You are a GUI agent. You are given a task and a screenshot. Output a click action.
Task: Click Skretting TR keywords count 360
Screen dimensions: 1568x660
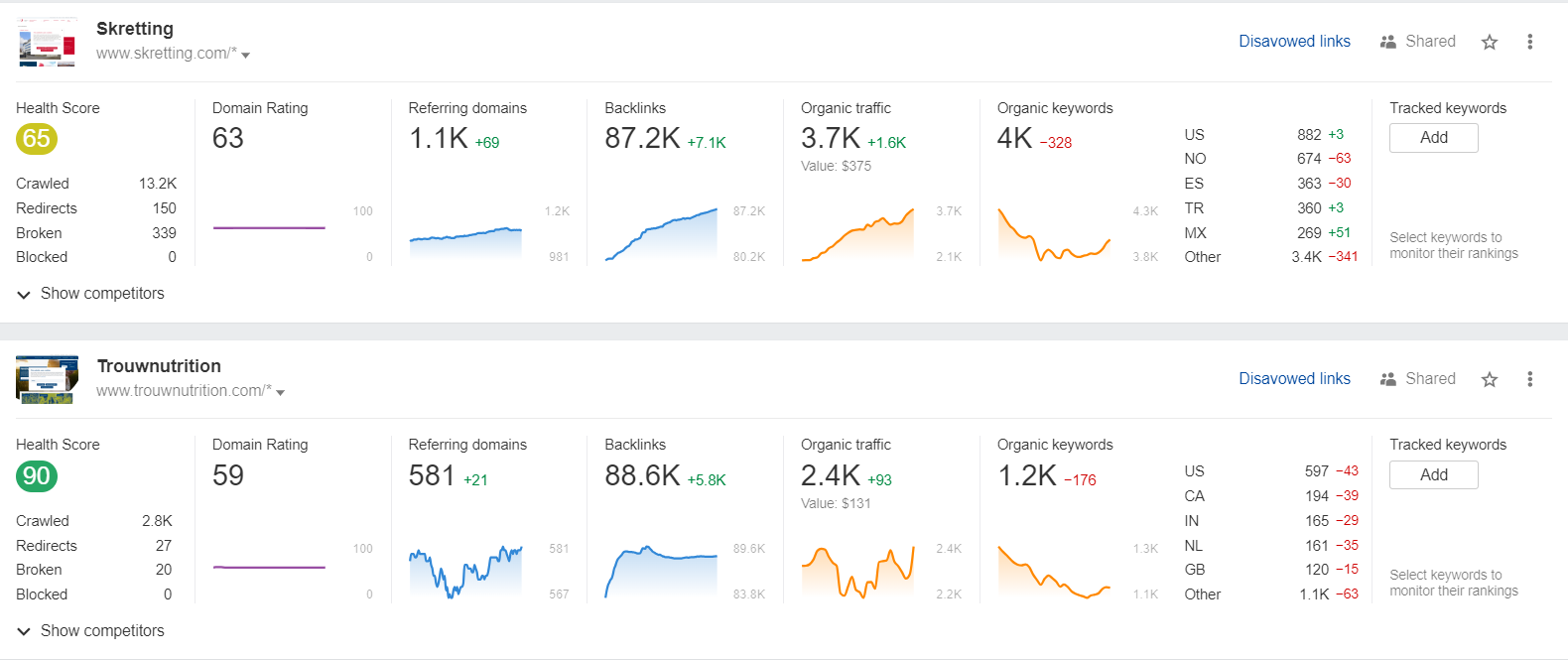pyautogui.click(x=1309, y=208)
